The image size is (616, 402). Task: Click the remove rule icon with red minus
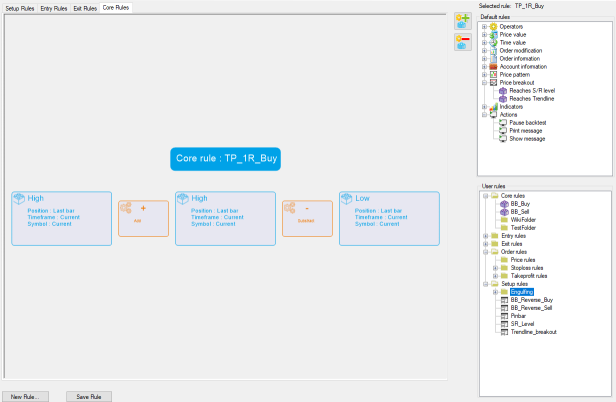coord(463,42)
